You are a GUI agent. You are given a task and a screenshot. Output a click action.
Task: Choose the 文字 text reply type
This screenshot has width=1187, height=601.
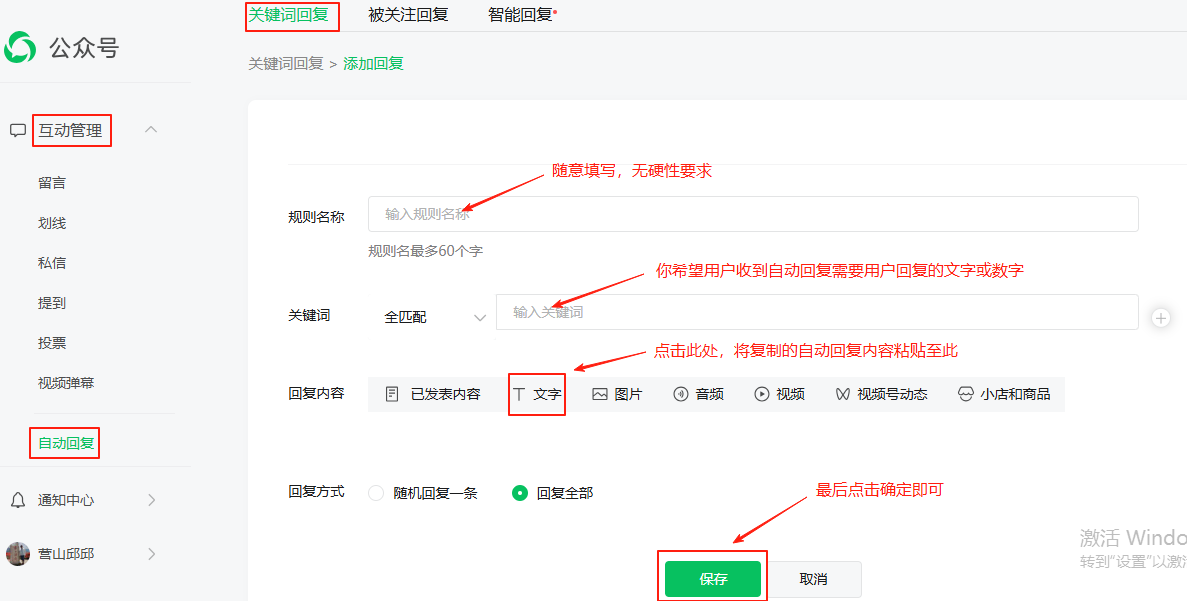[537, 394]
